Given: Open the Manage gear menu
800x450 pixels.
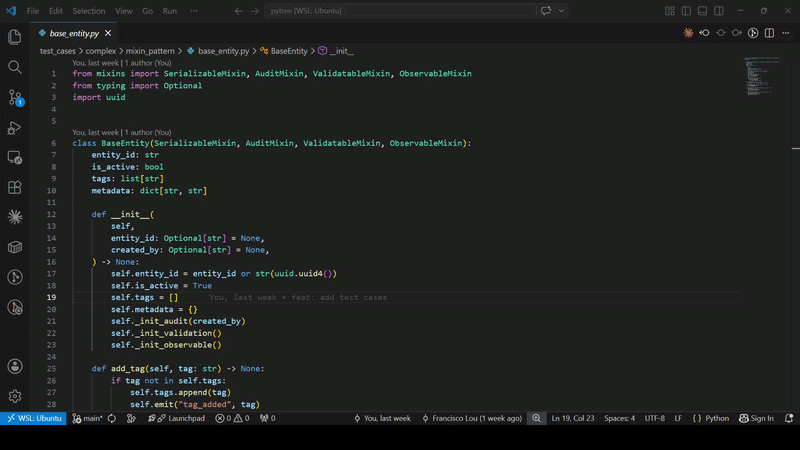Looking at the screenshot, I should (15, 396).
